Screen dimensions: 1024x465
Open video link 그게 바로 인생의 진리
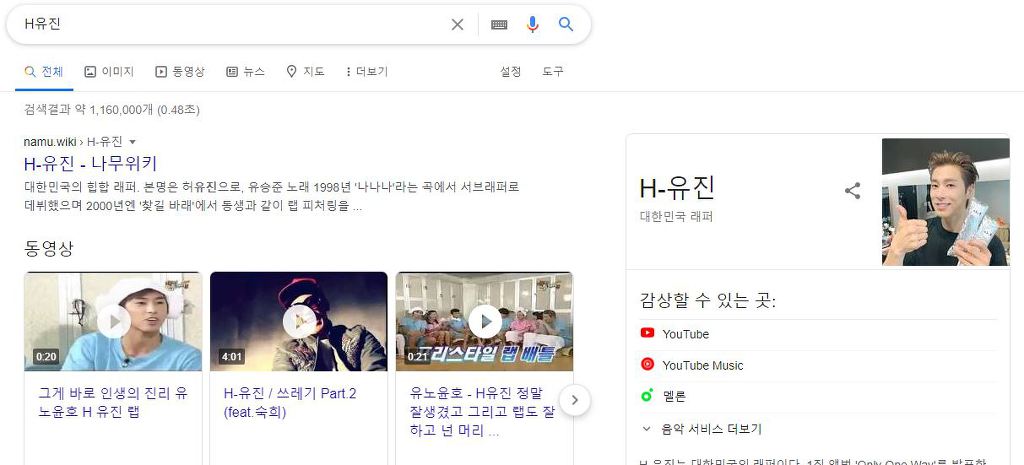113,403
